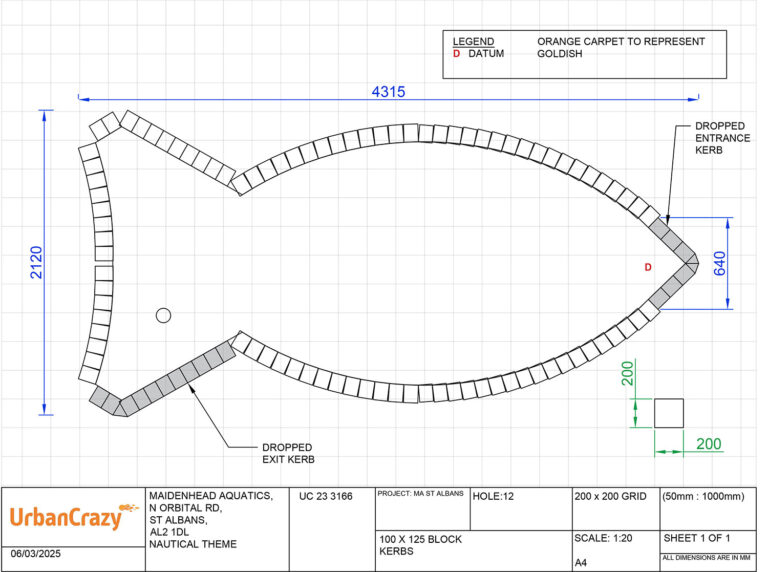Click the LEGEND heading

point(473,42)
